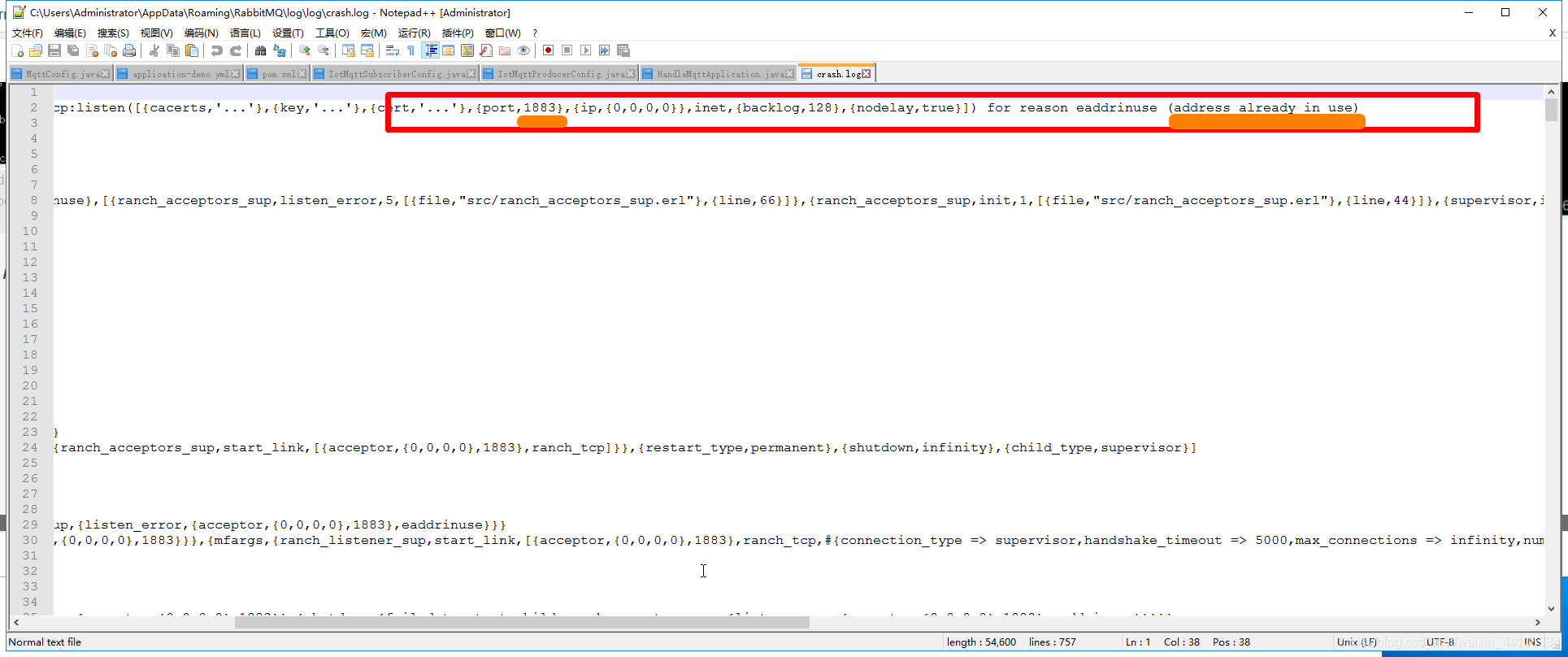The image size is (1568, 657).
Task: Open the 文件(F) menu
Action: click(28, 33)
